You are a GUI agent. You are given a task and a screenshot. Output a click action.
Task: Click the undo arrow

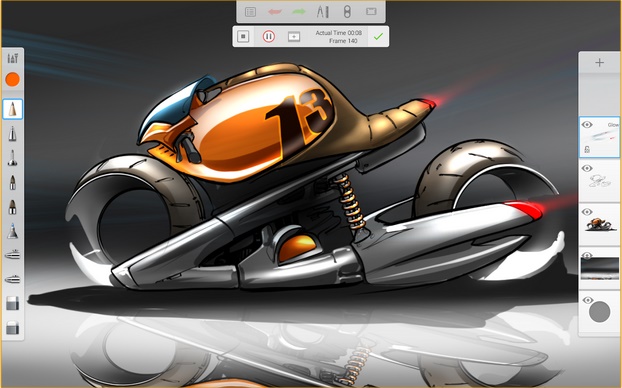[275, 12]
